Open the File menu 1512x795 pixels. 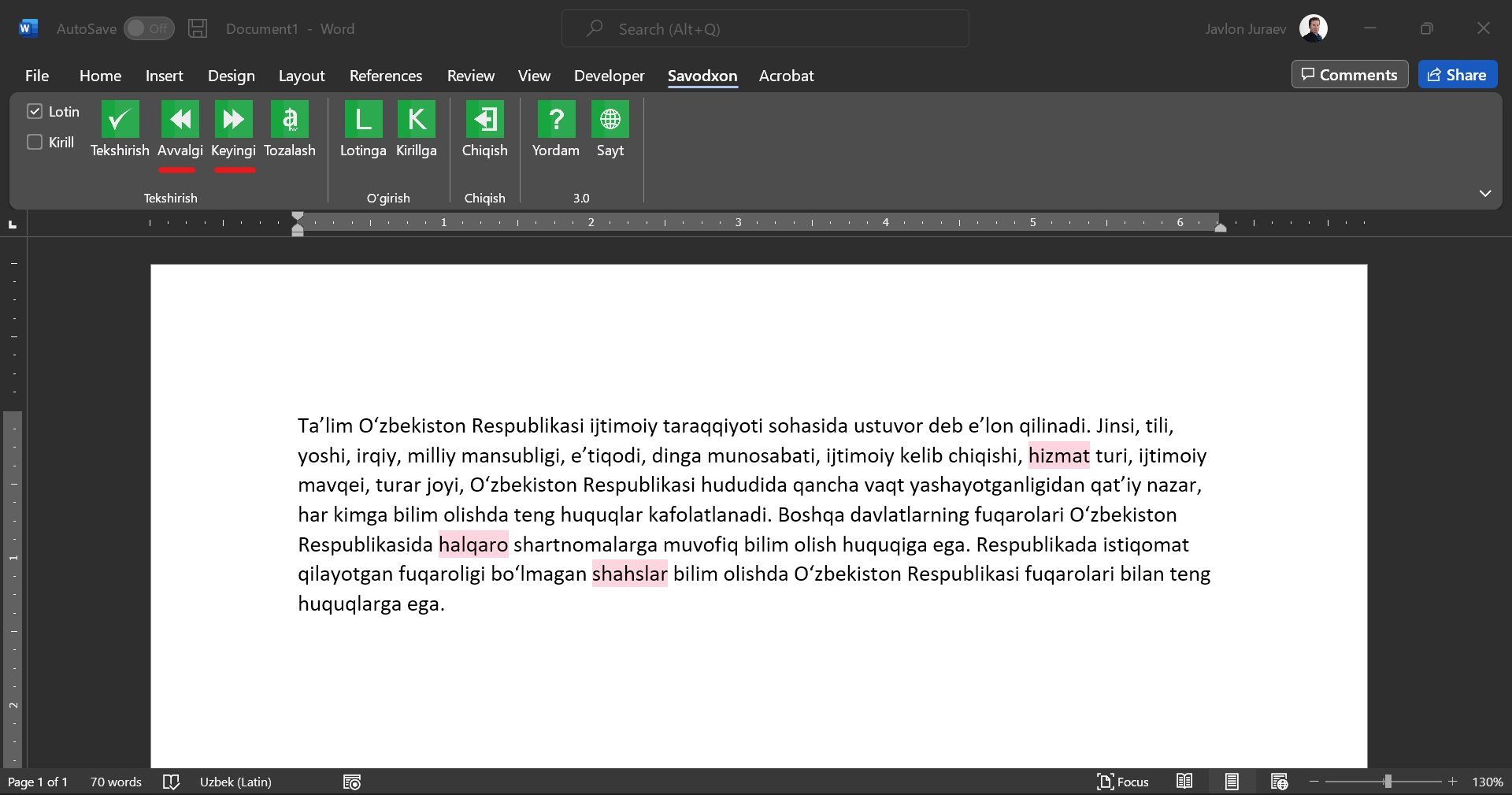point(37,76)
